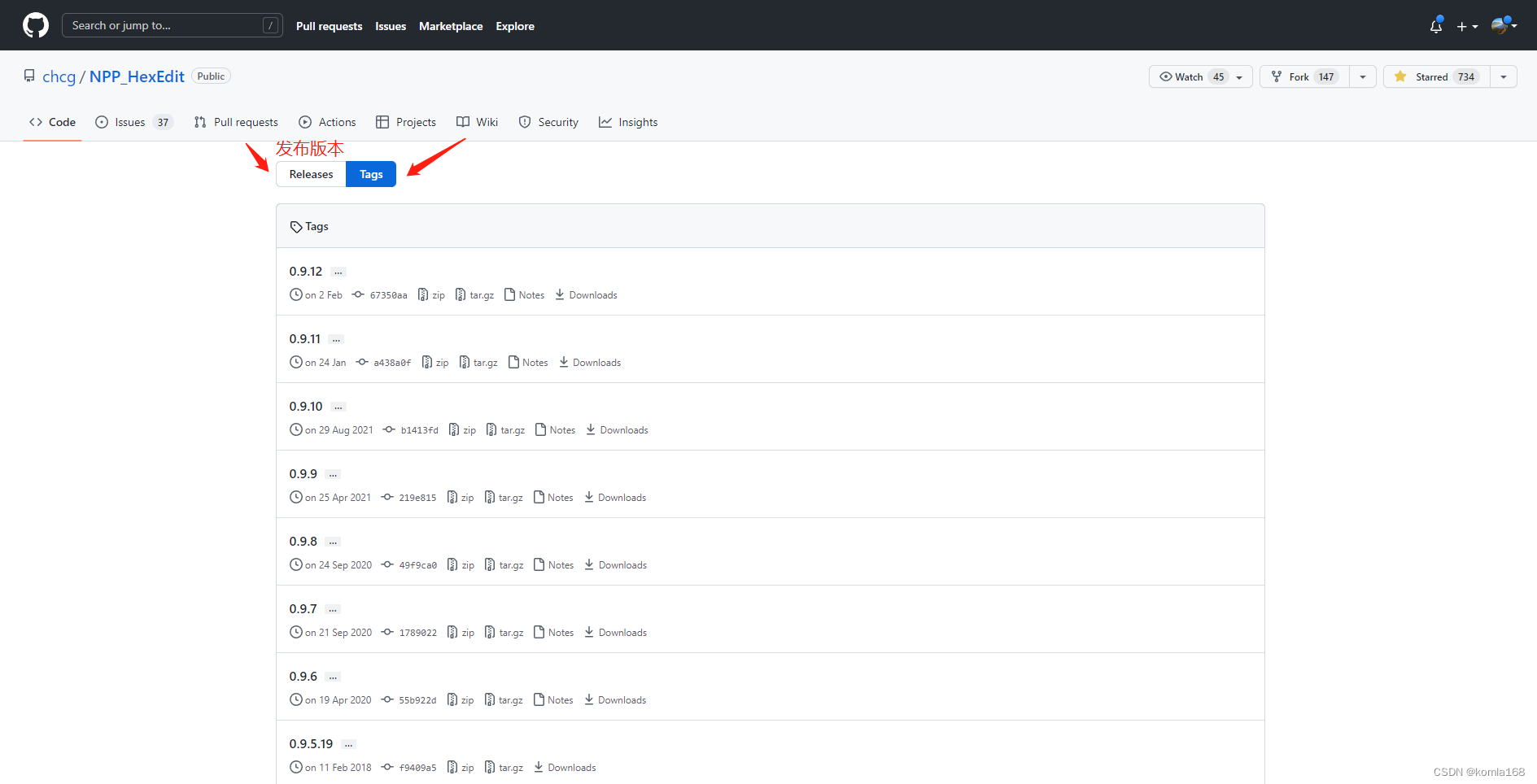
Task: Download tar.gz for tag 0.9.10
Action: (x=505, y=429)
